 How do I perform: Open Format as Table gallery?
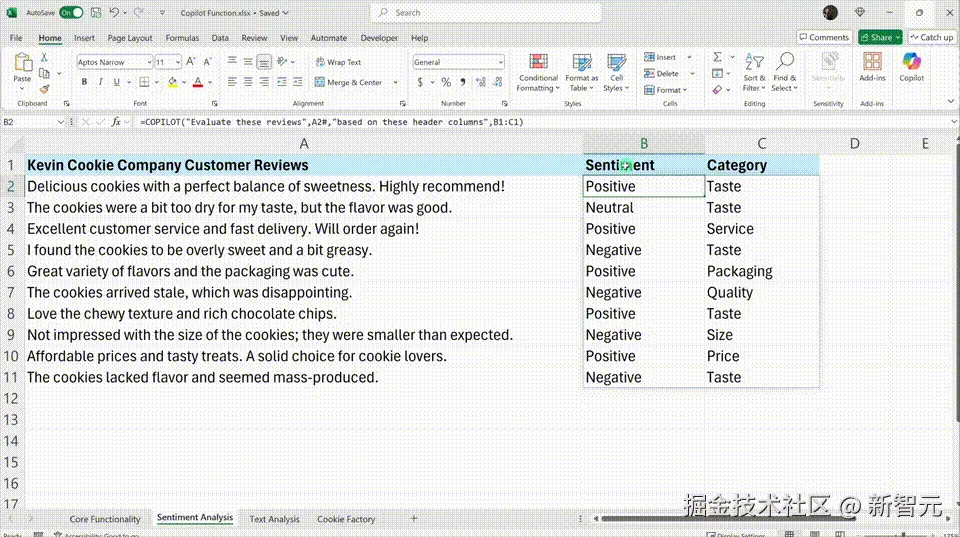[x=582, y=73]
